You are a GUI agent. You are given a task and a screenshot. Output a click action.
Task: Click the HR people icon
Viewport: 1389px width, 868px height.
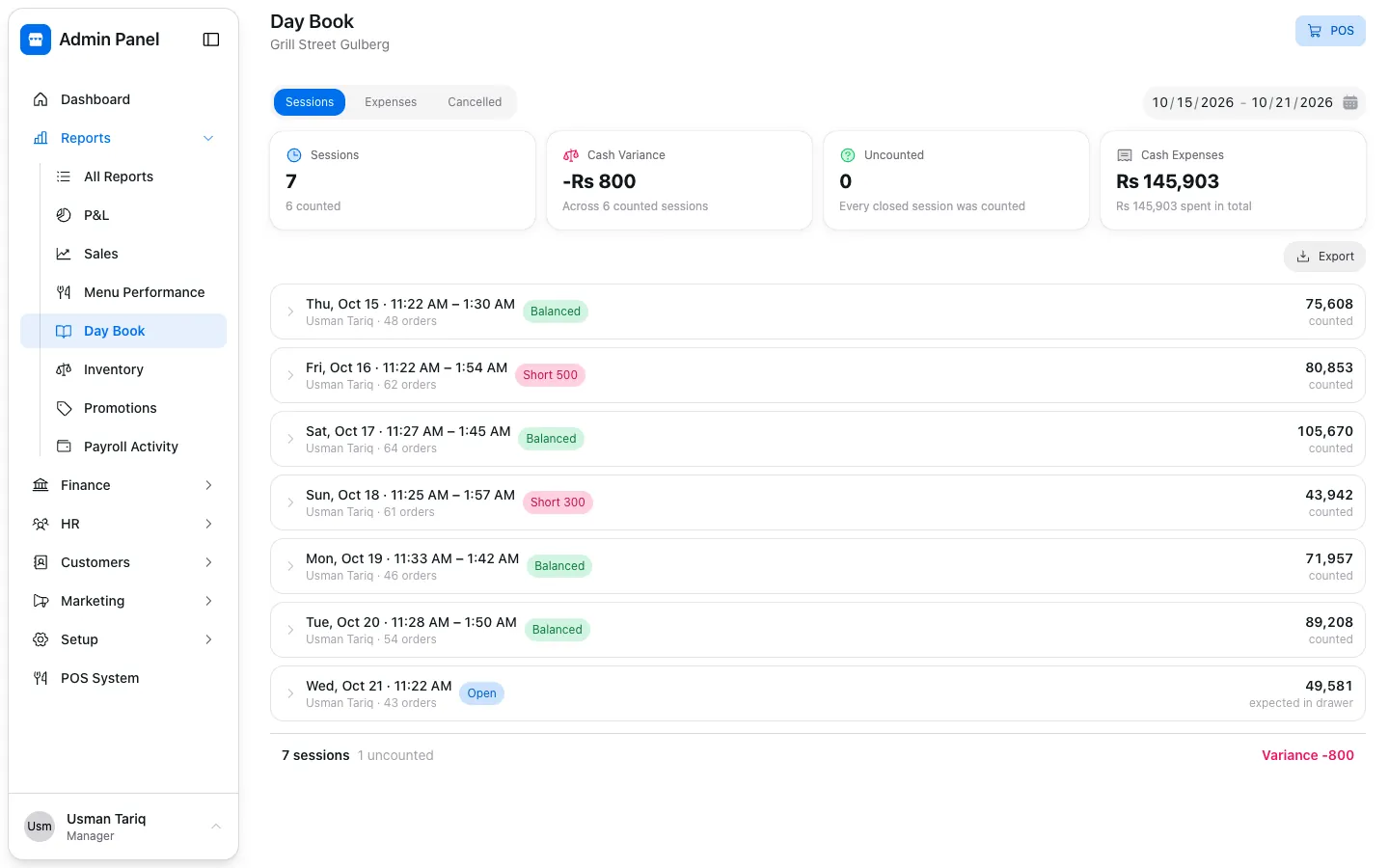click(41, 524)
